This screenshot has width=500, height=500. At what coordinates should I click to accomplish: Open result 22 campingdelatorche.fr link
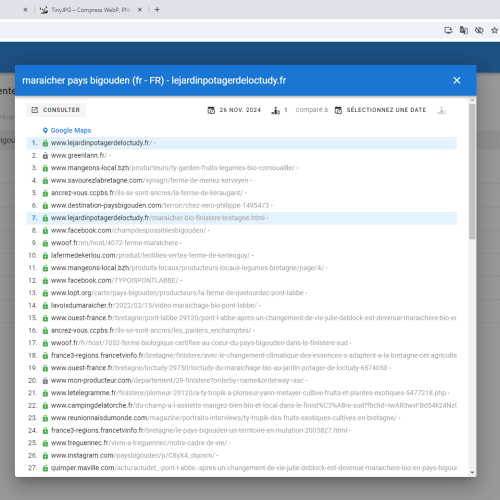click(254, 405)
